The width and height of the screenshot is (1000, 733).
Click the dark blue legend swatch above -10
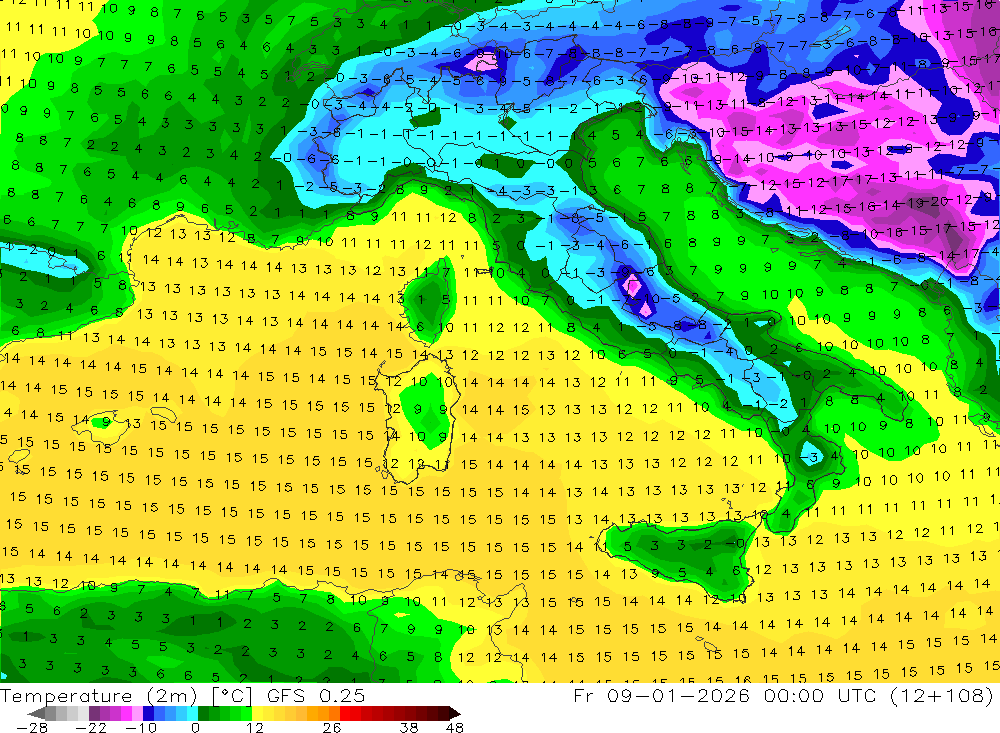(x=148, y=713)
